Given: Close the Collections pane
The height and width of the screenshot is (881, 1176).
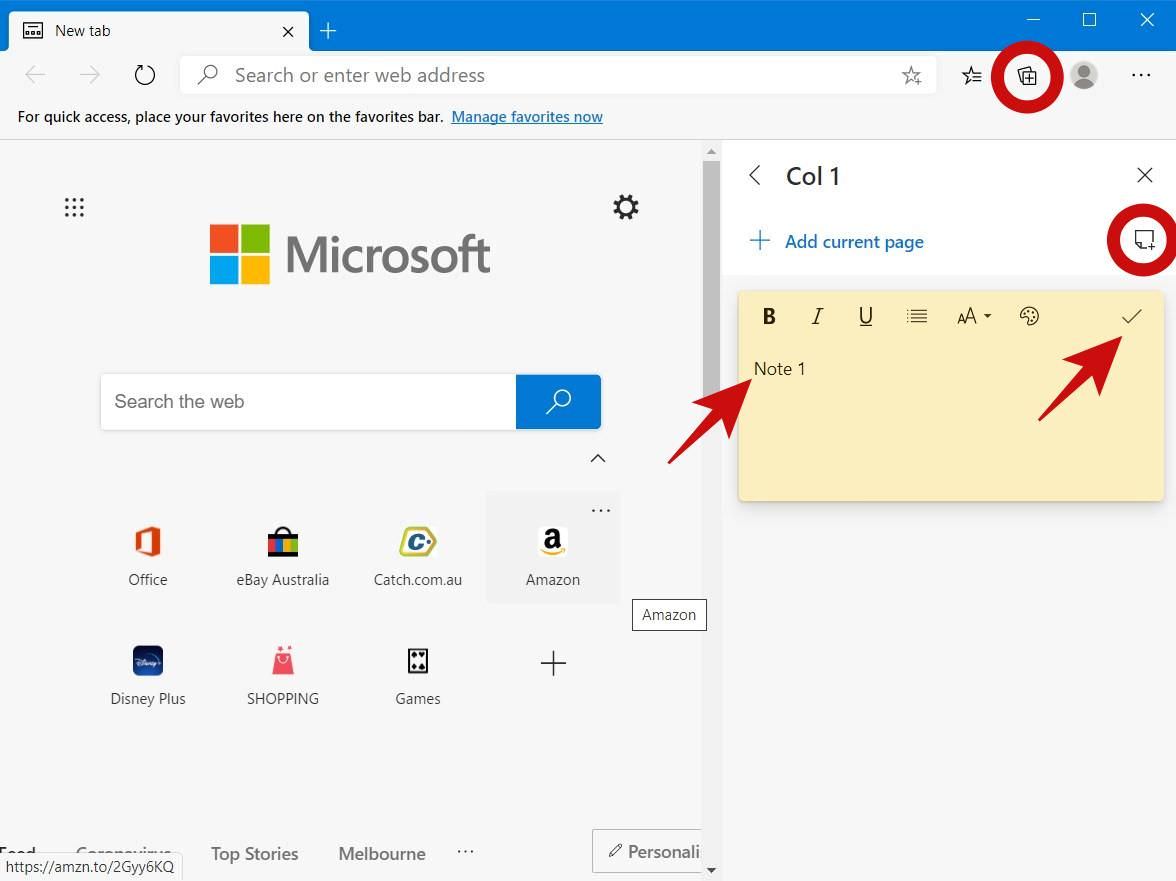Looking at the screenshot, I should click(1144, 175).
